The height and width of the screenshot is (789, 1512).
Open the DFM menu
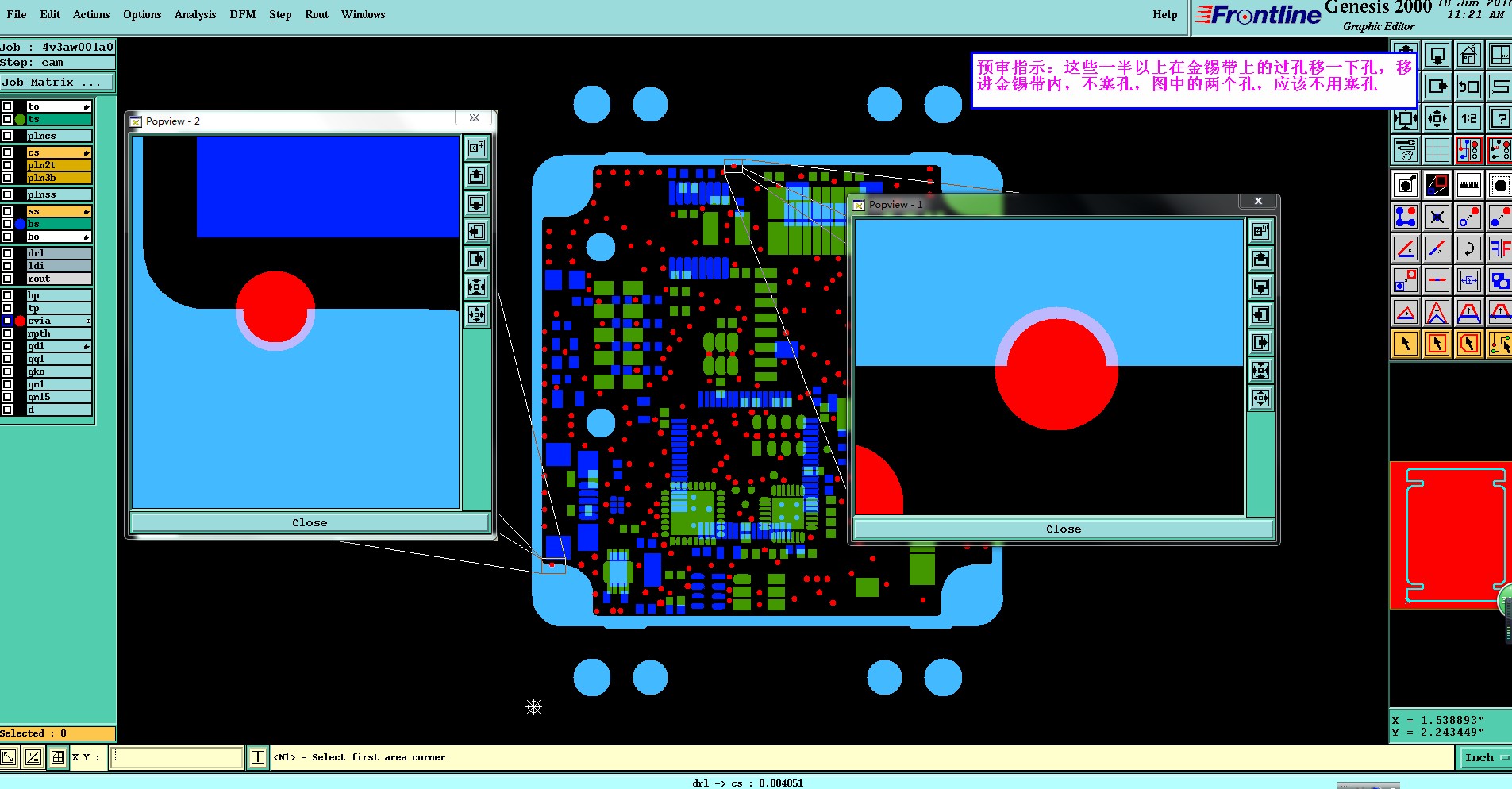(x=243, y=14)
